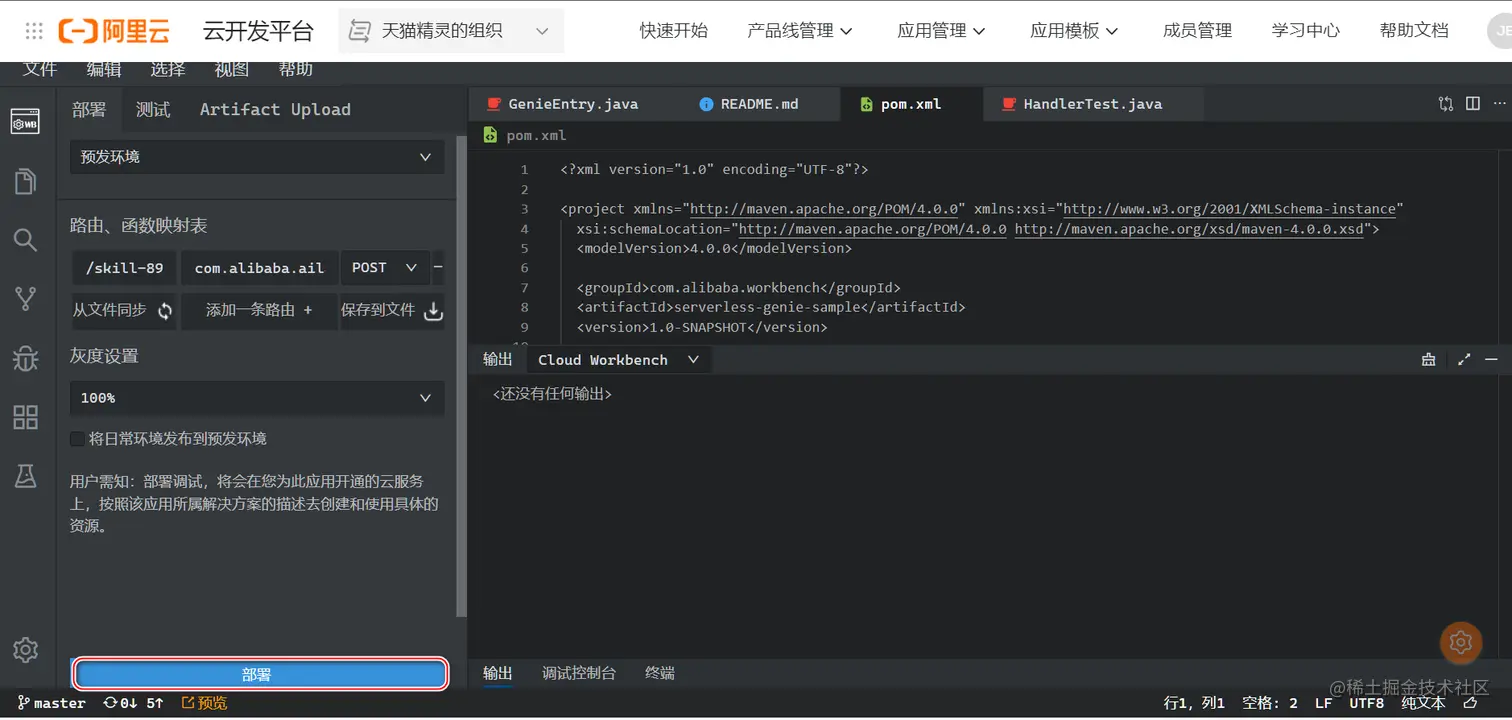The width and height of the screenshot is (1512, 720).
Task: Click the UTF8 encoding indicator
Action: pyautogui.click(x=1366, y=703)
